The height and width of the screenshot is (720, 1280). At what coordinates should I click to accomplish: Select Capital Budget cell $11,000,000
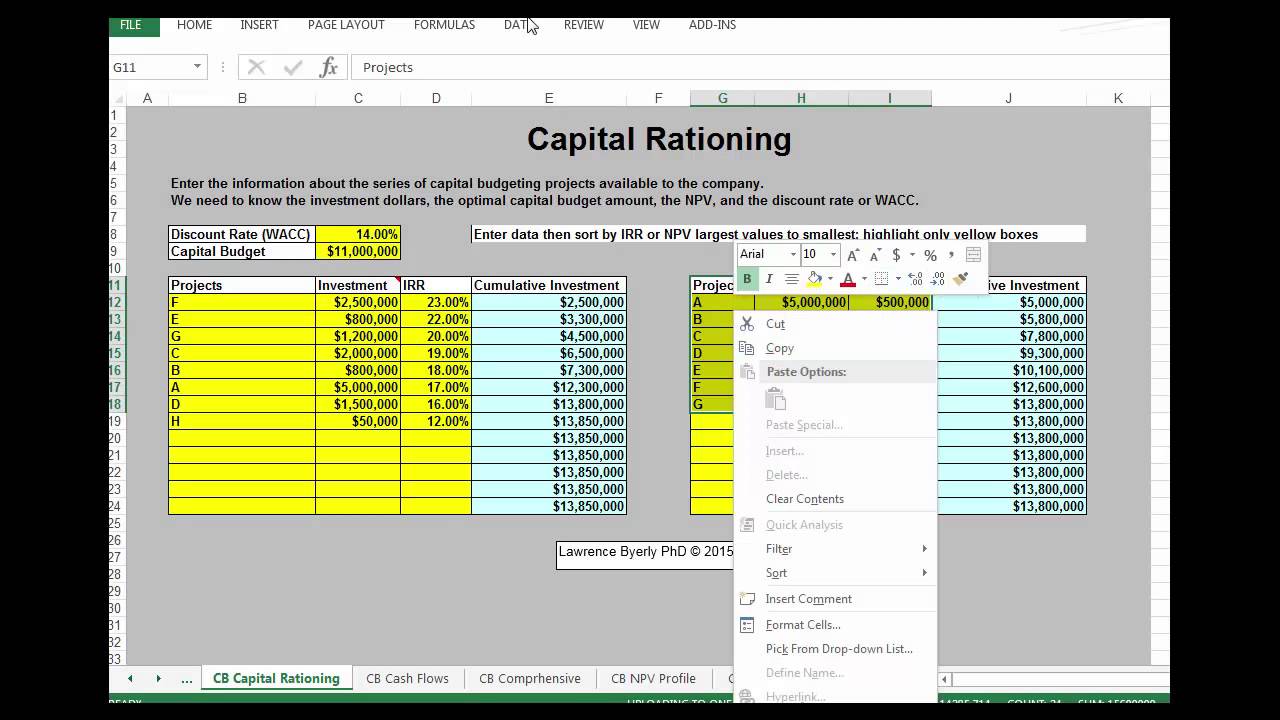tap(358, 251)
